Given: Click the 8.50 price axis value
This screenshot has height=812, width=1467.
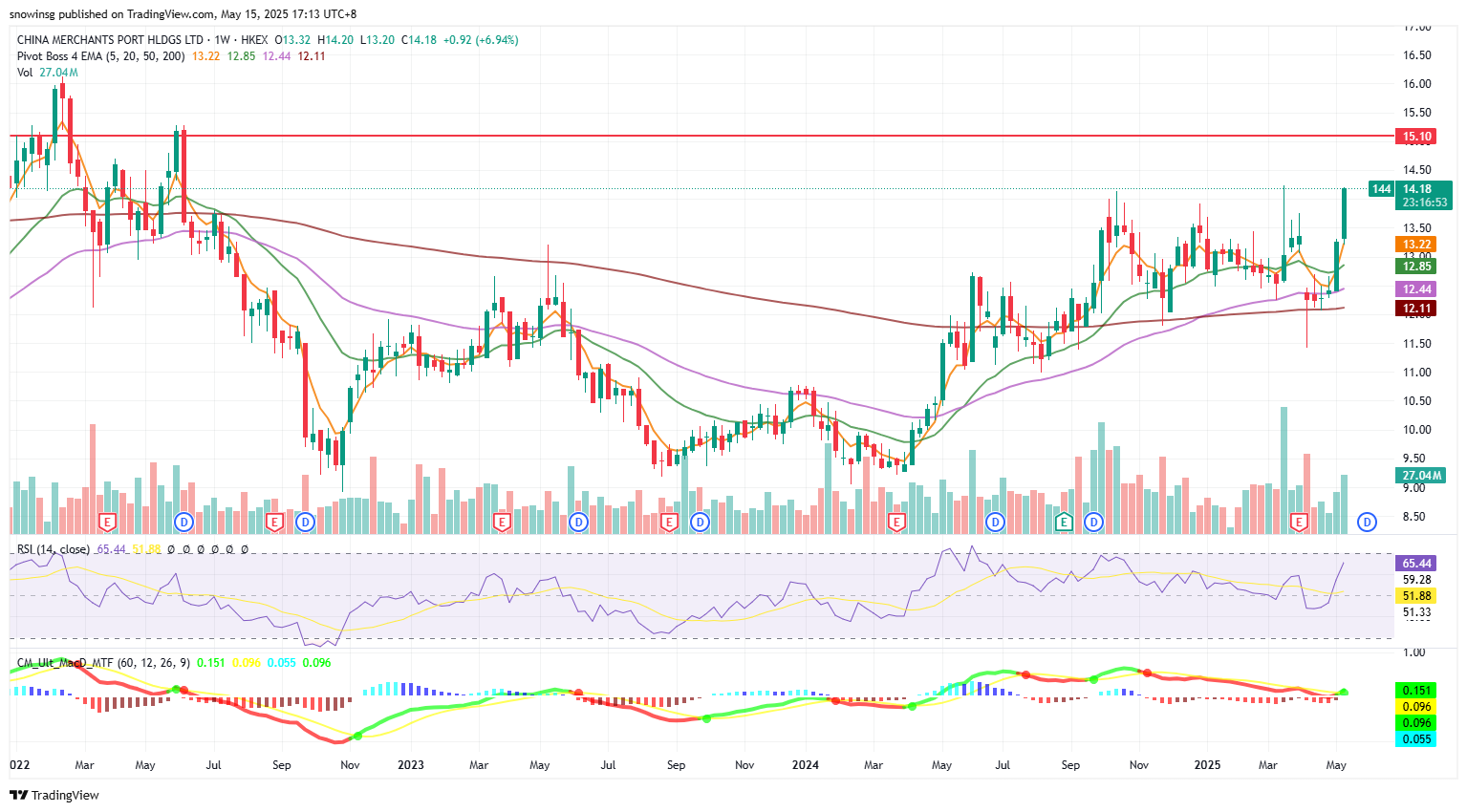Looking at the screenshot, I should pyautogui.click(x=1416, y=517).
